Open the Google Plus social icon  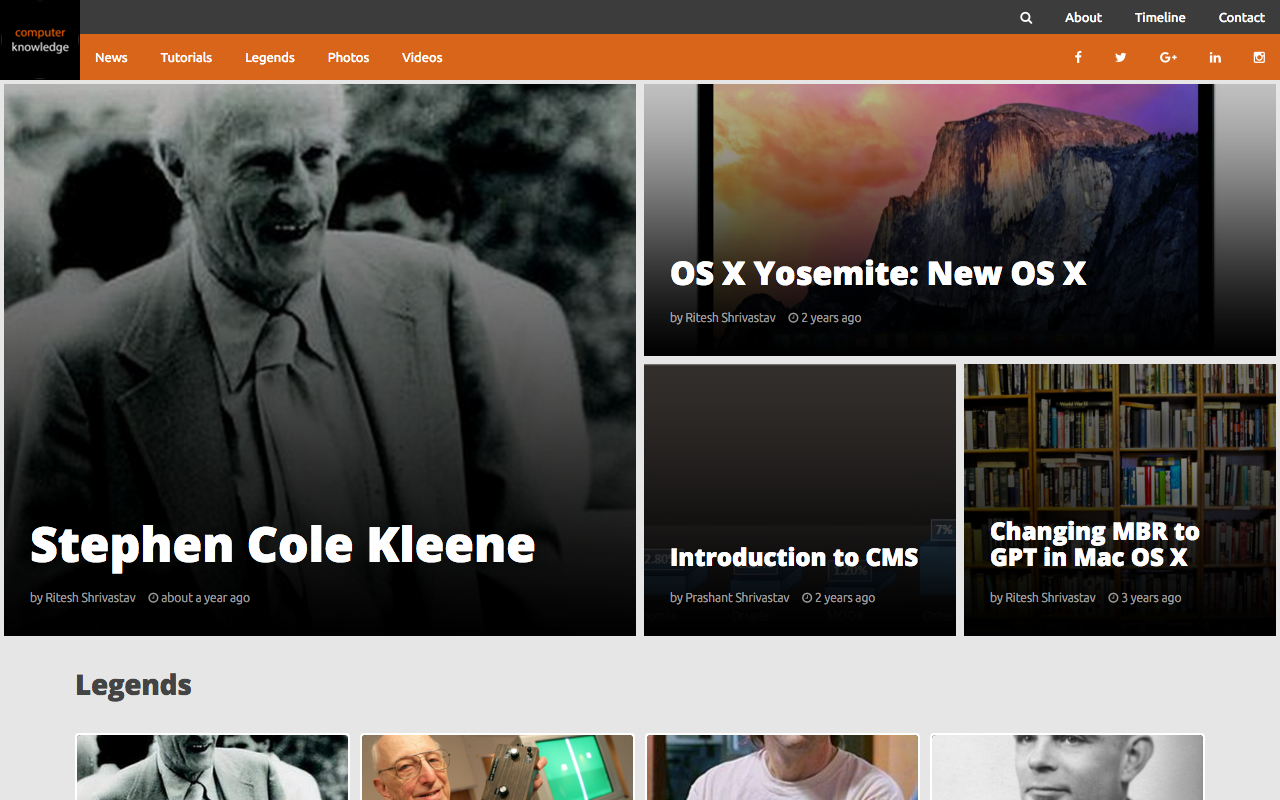(1168, 57)
